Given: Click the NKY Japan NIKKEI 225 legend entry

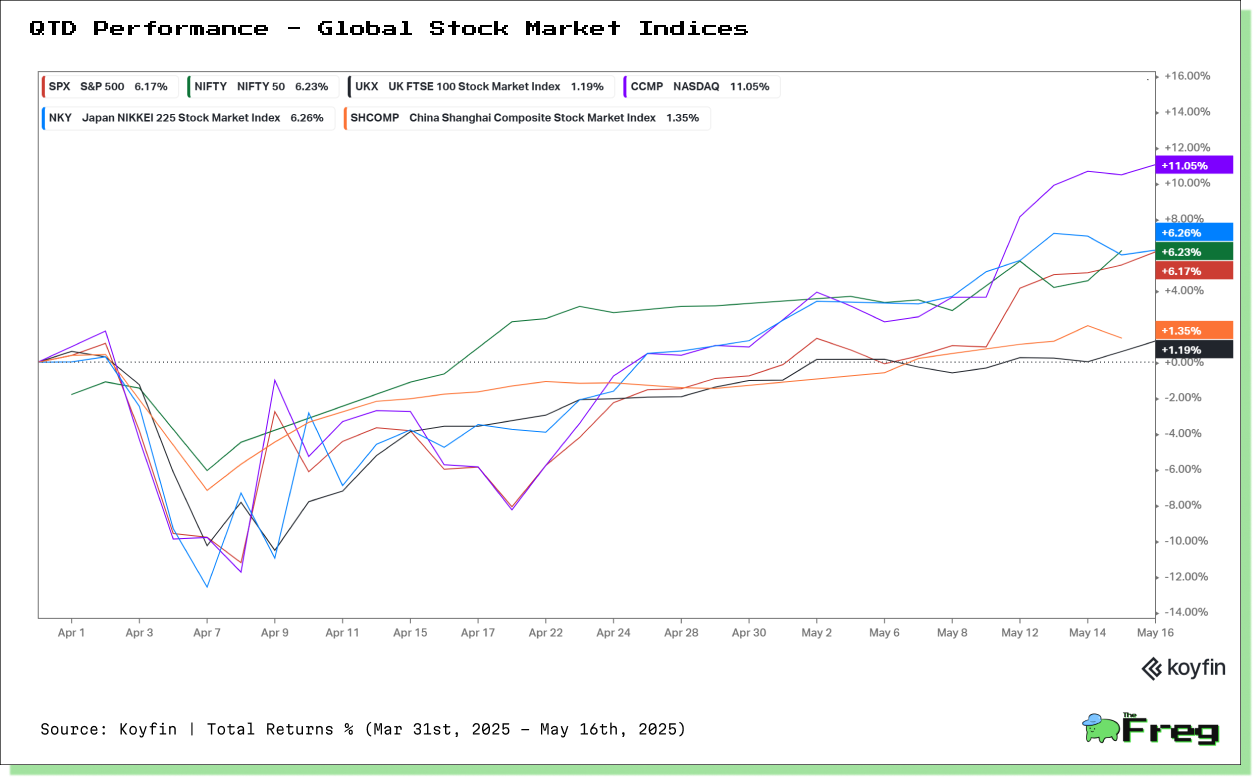Looking at the screenshot, I should [188, 118].
